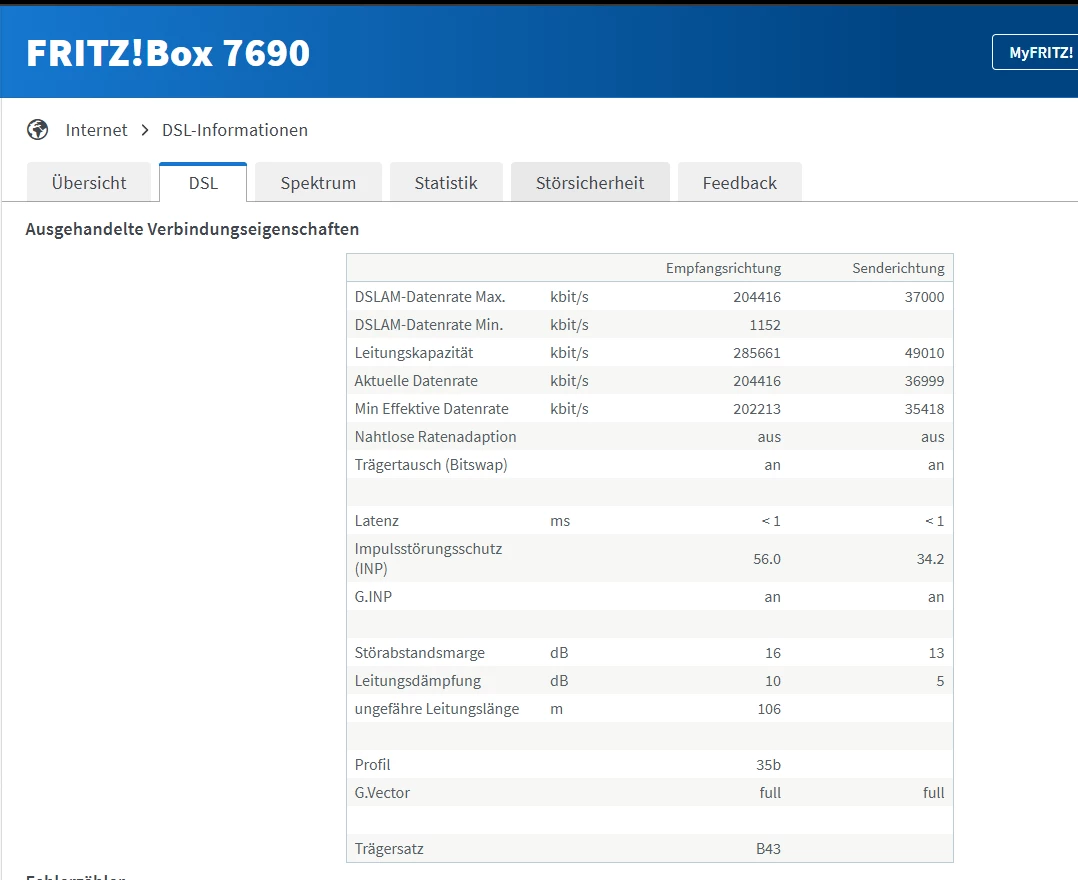Go to Internet breadcrumb link
This screenshot has height=880, width=1078.
point(96,130)
